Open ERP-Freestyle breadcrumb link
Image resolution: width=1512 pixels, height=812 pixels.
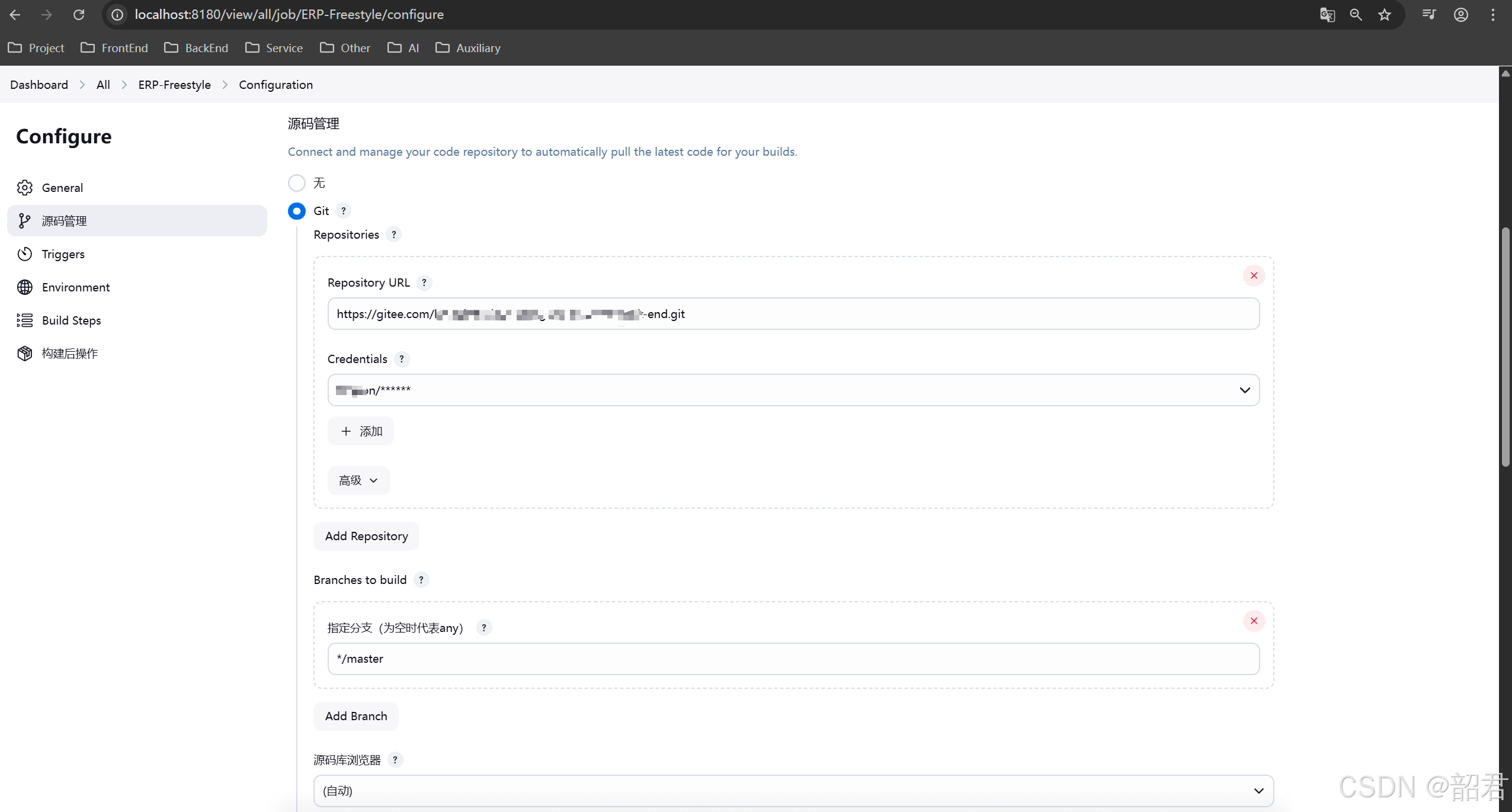174,85
